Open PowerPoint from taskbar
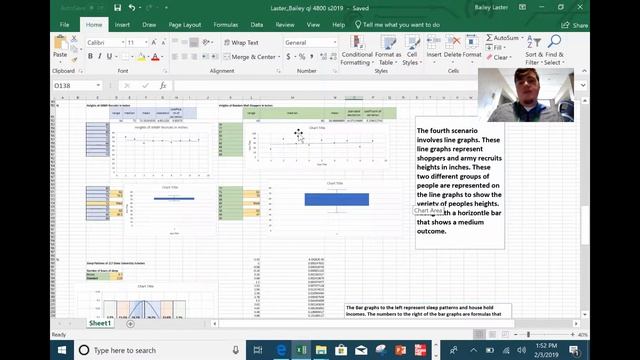The height and width of the screenshot is (360, 640). click(x=400, y=350)
